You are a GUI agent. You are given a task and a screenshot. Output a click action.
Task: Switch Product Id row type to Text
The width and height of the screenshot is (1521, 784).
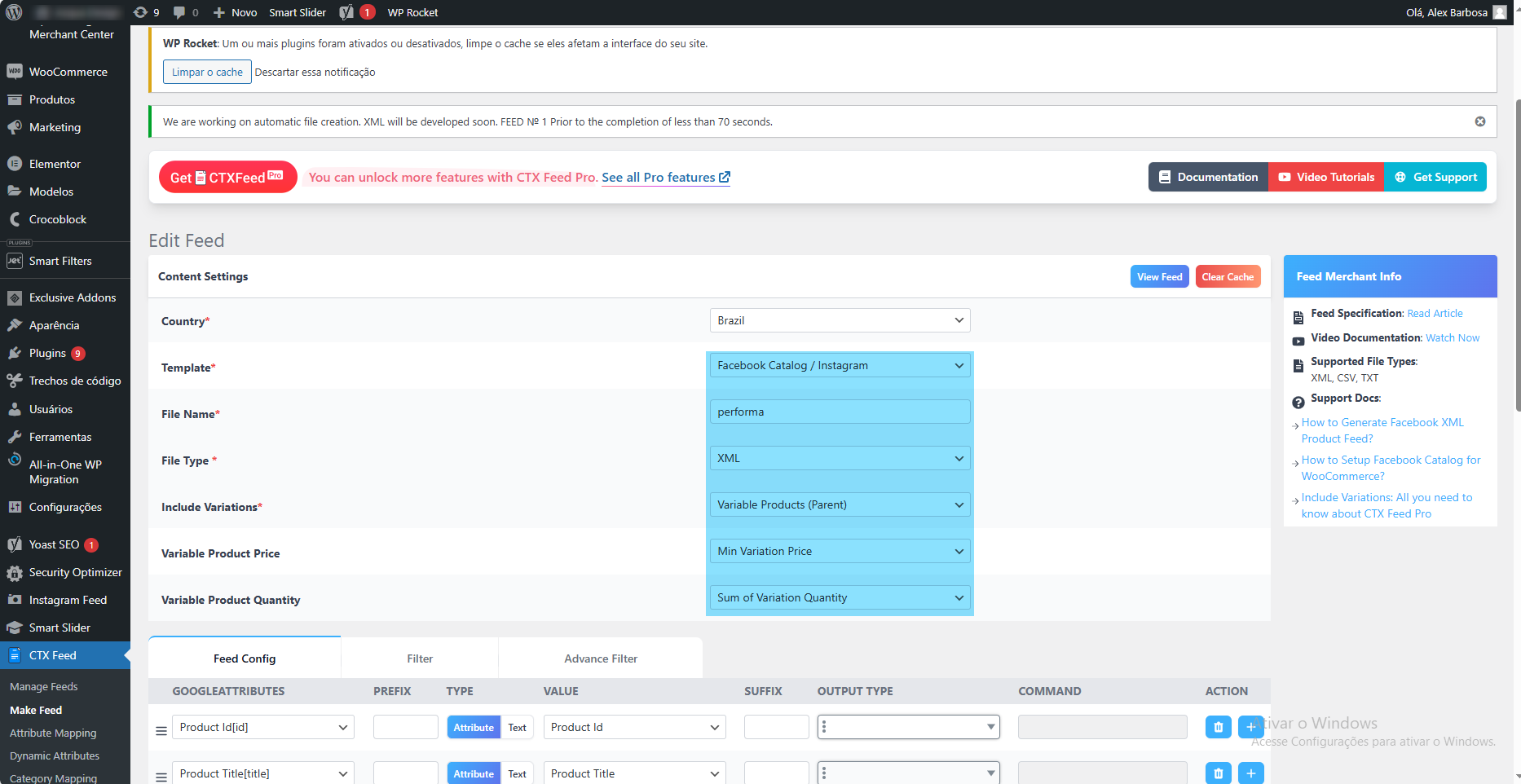tap(517, 727)
